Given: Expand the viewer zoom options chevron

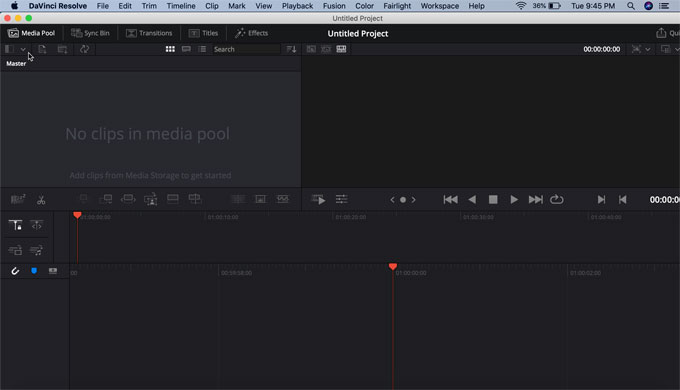Looking at the screenshot, I should click(x=647, y=49).
